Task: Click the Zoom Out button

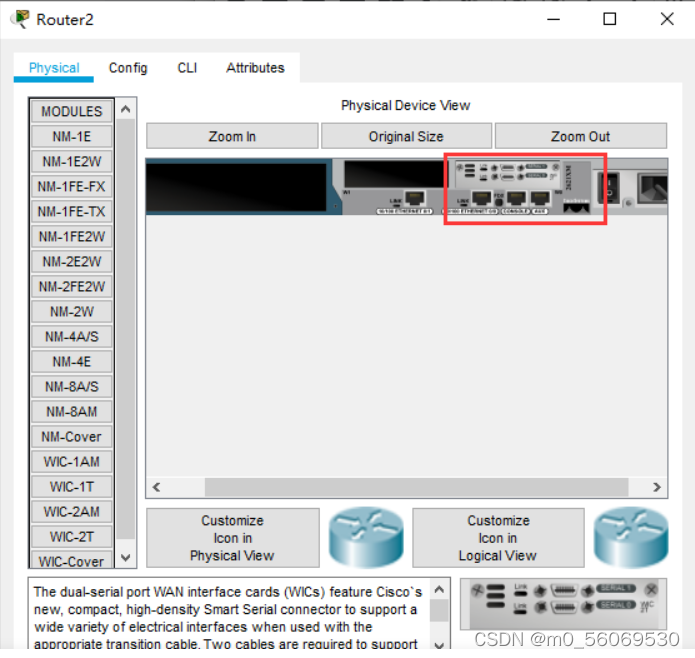Action: [x=581, y=136]
